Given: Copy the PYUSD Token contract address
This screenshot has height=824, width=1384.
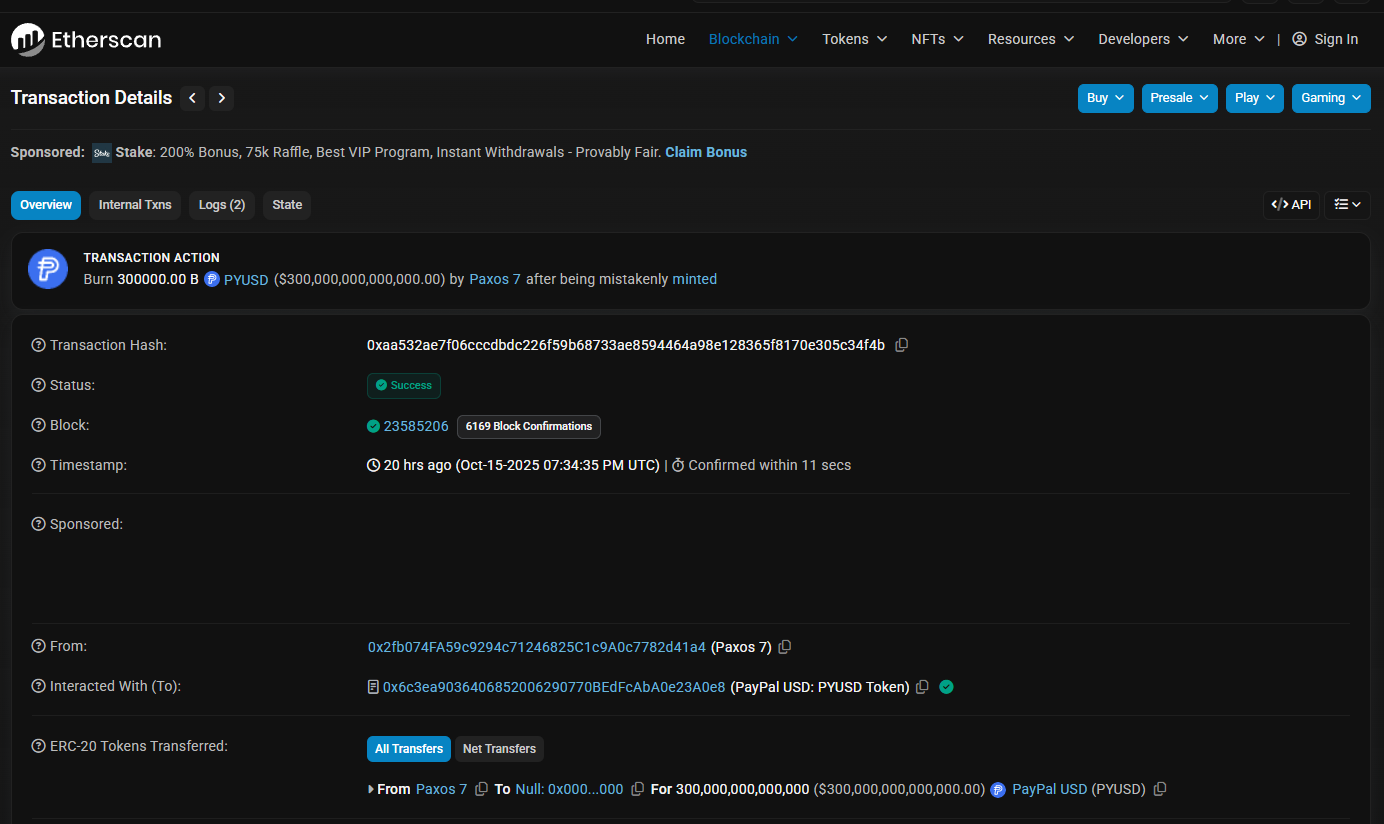Looking at the screenshot, I should [x=922, y=687].
